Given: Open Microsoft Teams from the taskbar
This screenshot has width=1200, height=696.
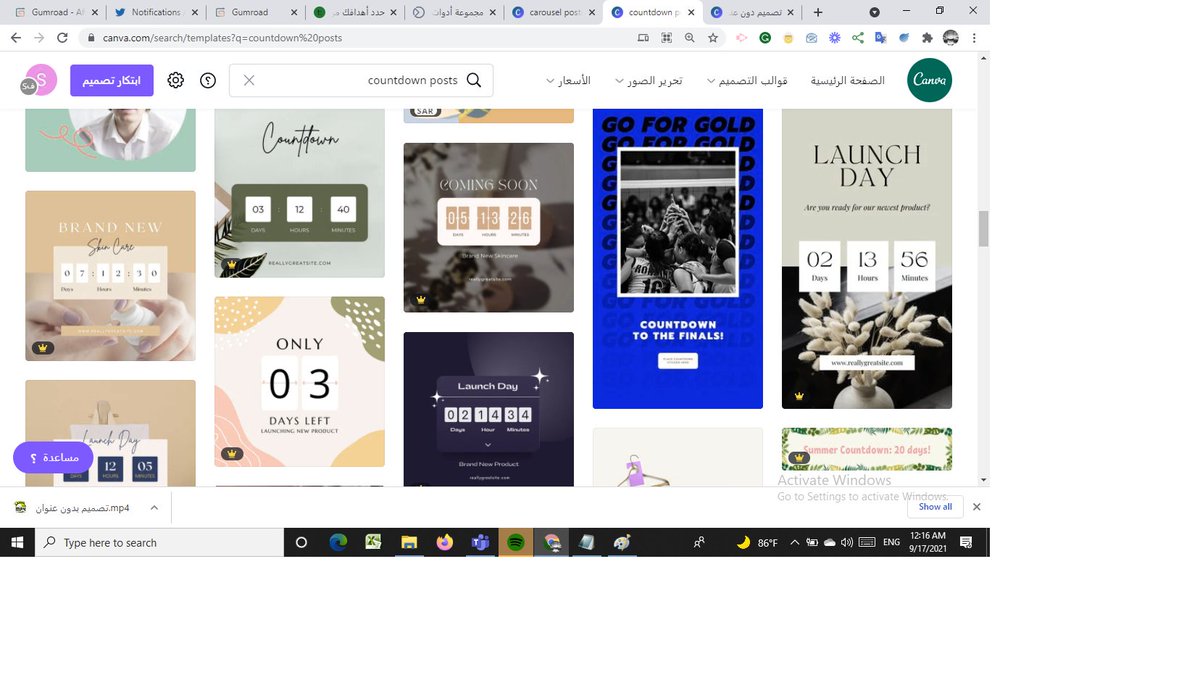Looking at the screenshot, I should click(x=480, y=542).
